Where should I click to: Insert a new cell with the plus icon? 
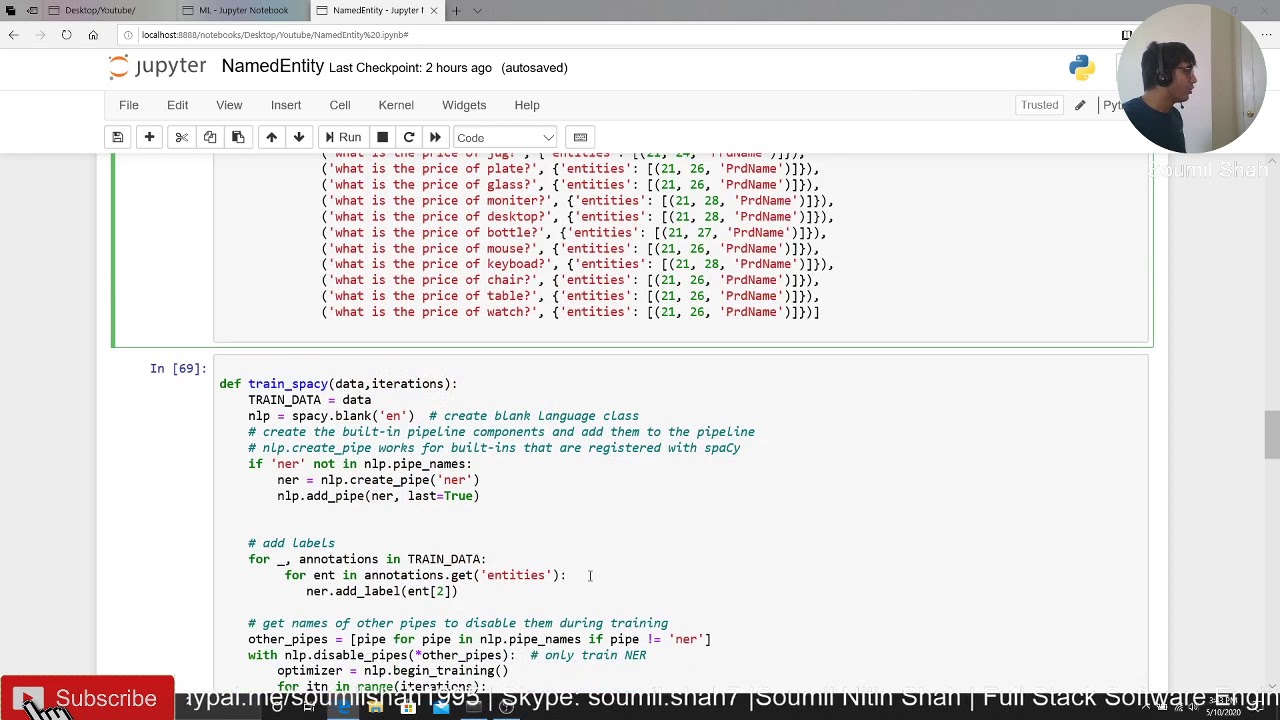tap(149, 137)
